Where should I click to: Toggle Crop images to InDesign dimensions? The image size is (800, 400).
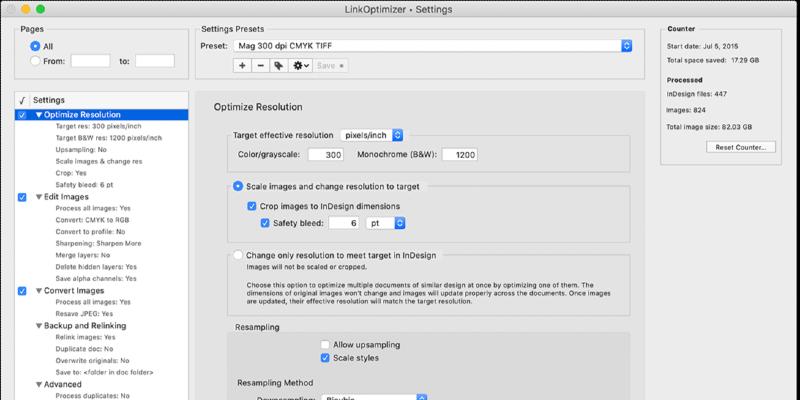point(252,207)
